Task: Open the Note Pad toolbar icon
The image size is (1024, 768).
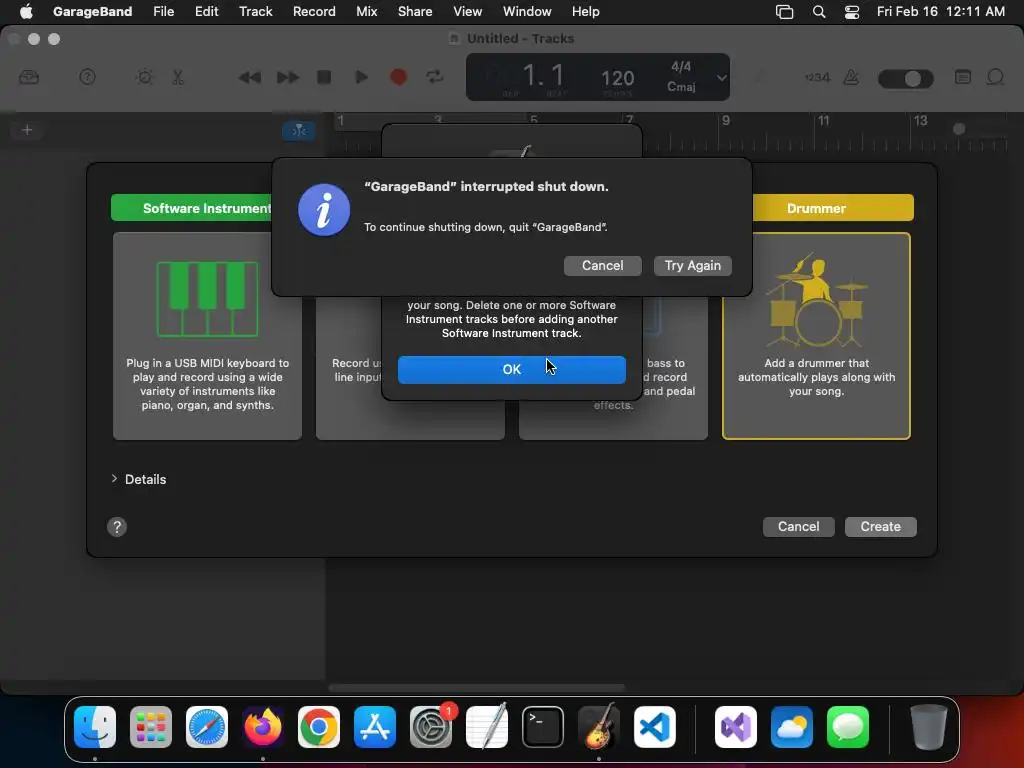Action: pos(963,77)
